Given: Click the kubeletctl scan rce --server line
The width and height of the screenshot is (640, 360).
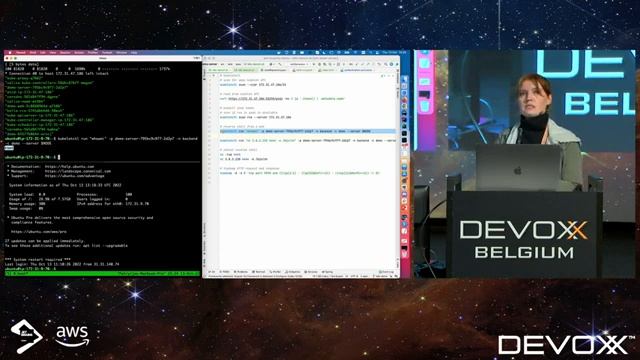Looking at the screenshot, I should [256, 117].
